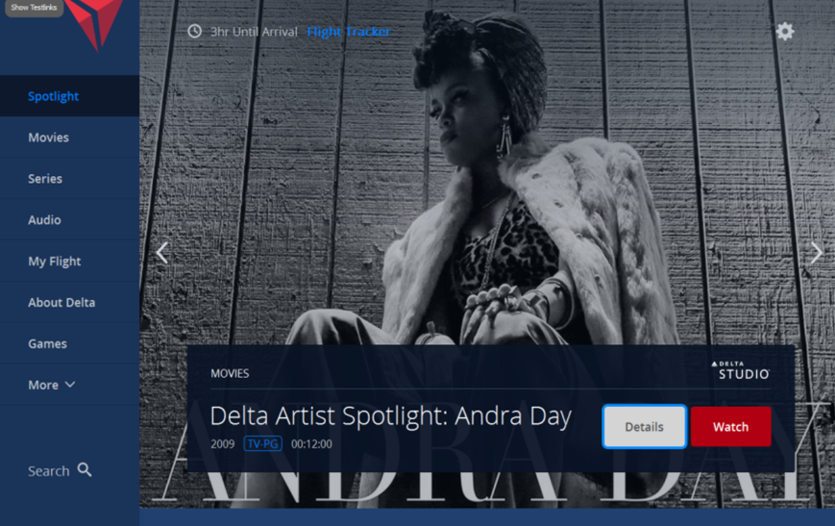835x526 pixels.
Task: Expand the More menu chevron
Action: 70,384
